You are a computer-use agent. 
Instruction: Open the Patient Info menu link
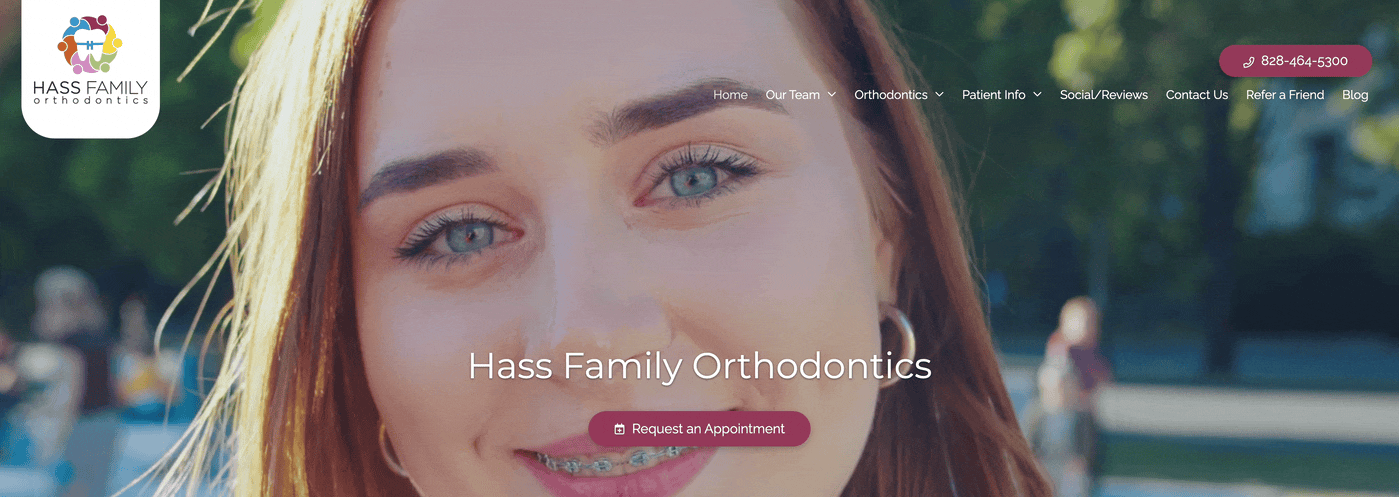994,95
